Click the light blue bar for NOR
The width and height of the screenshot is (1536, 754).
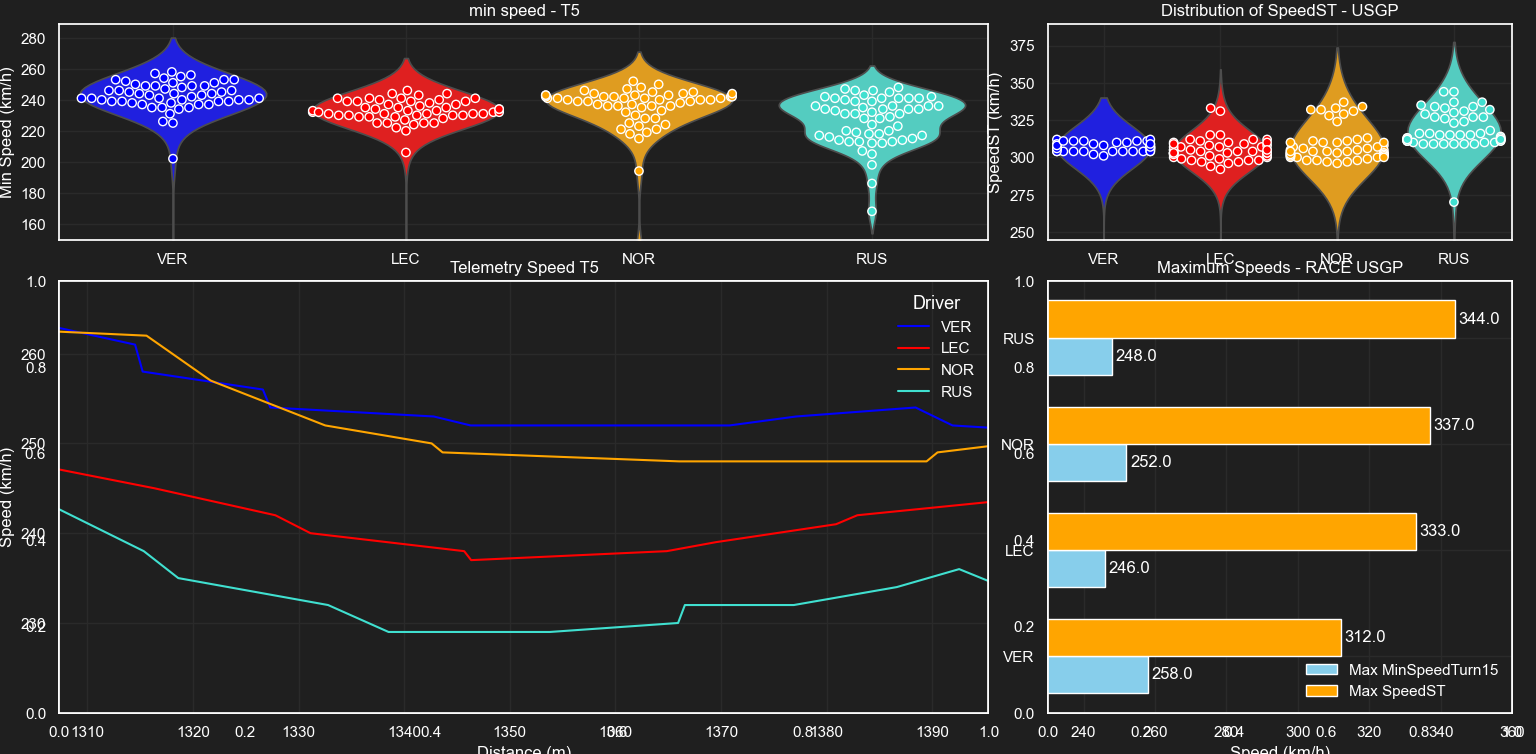(1087, 462)
